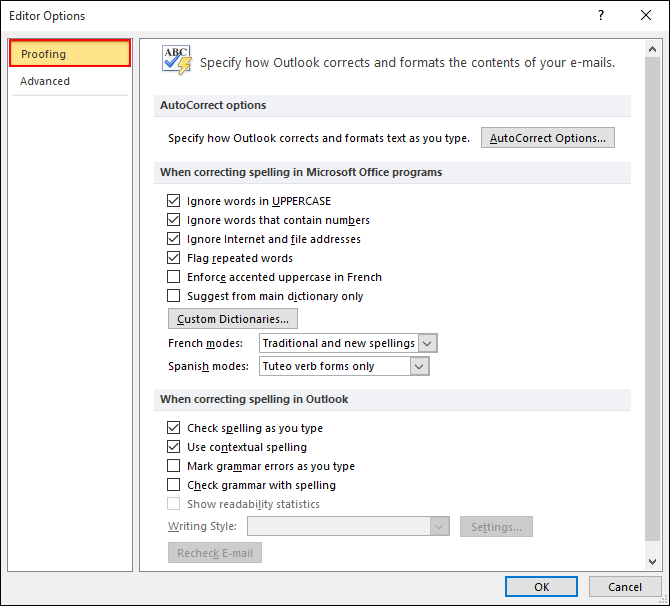Click the Microsoft Office programs spelling header

click(392, 172)
